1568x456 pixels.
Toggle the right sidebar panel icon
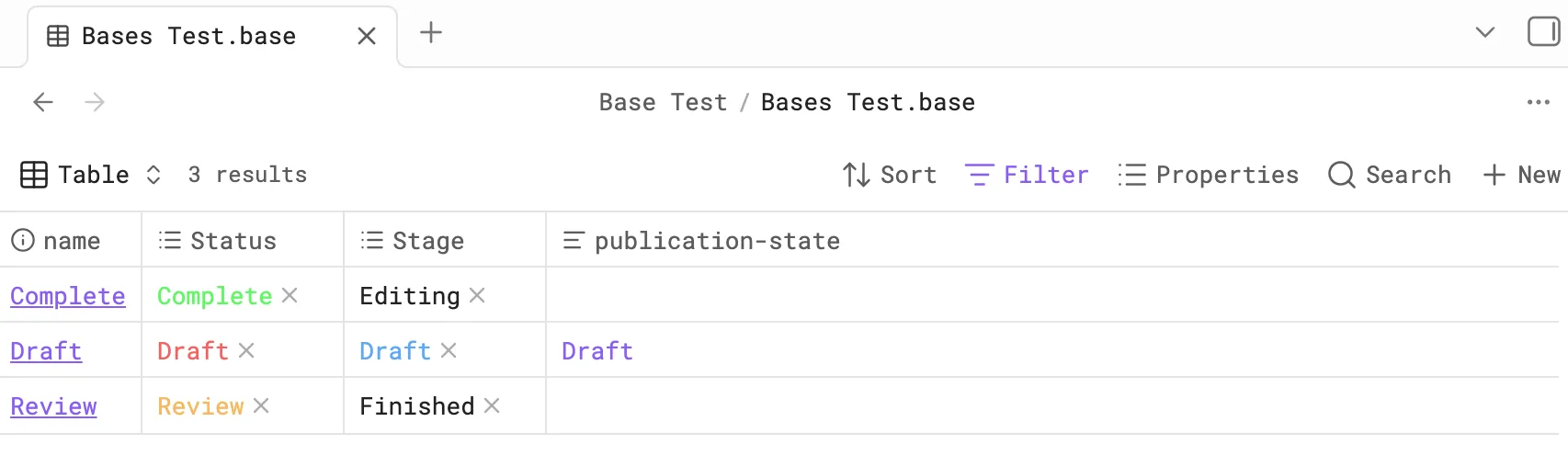[1543, 32]
